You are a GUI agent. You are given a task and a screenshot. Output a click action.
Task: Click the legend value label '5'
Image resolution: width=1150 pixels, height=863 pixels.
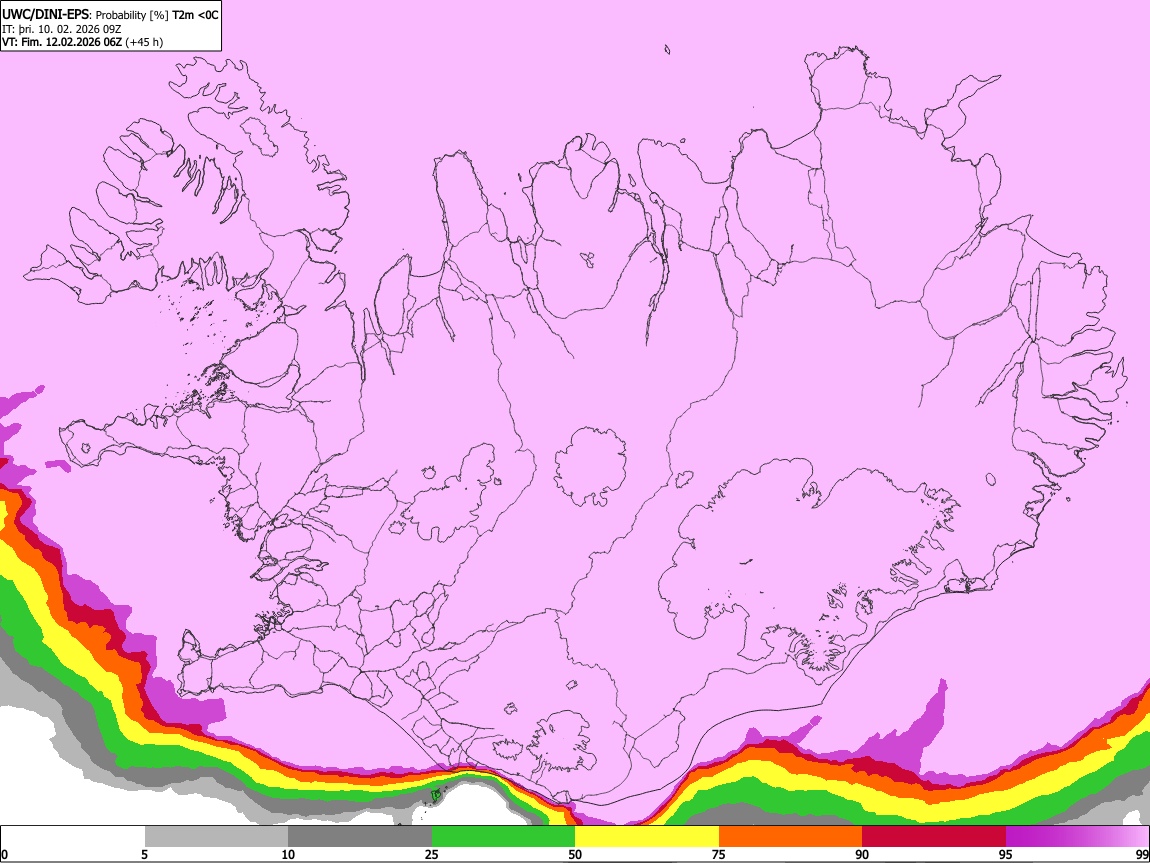144,854
